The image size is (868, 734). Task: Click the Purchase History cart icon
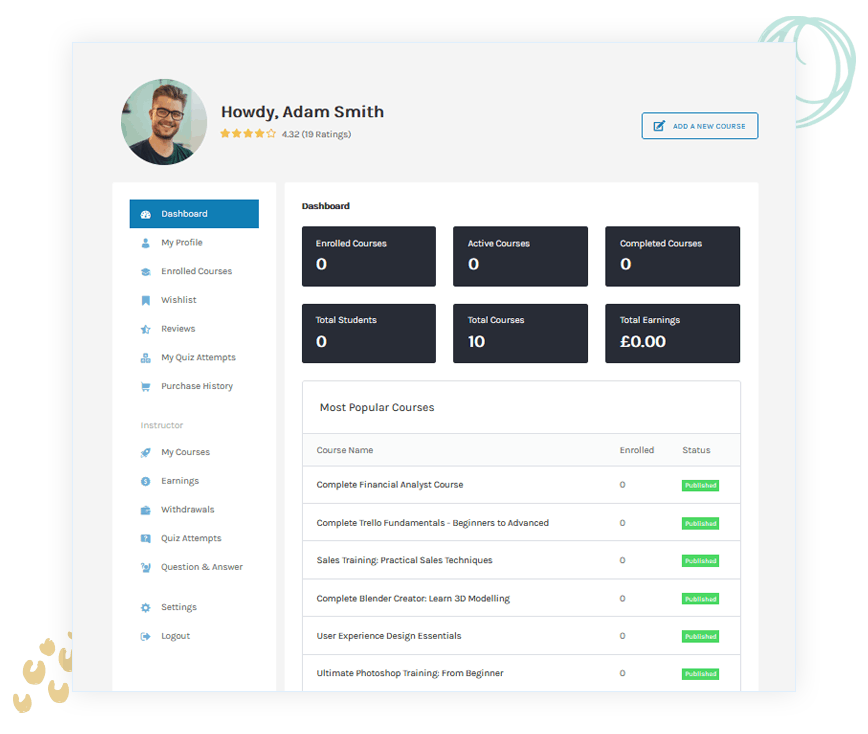click(x=145, y=386)
